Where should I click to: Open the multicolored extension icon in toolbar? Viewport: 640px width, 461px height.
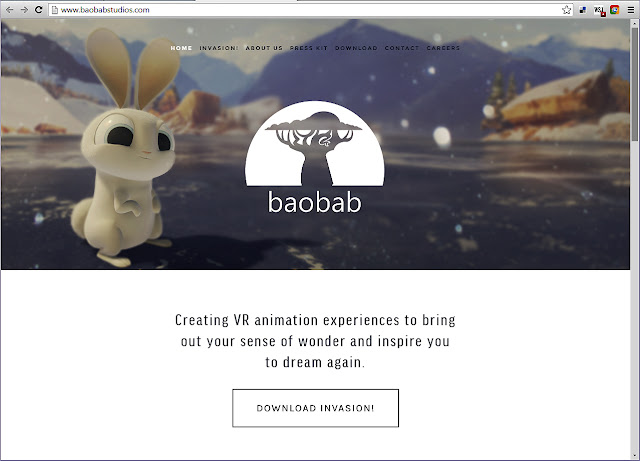tap(615, 10)
